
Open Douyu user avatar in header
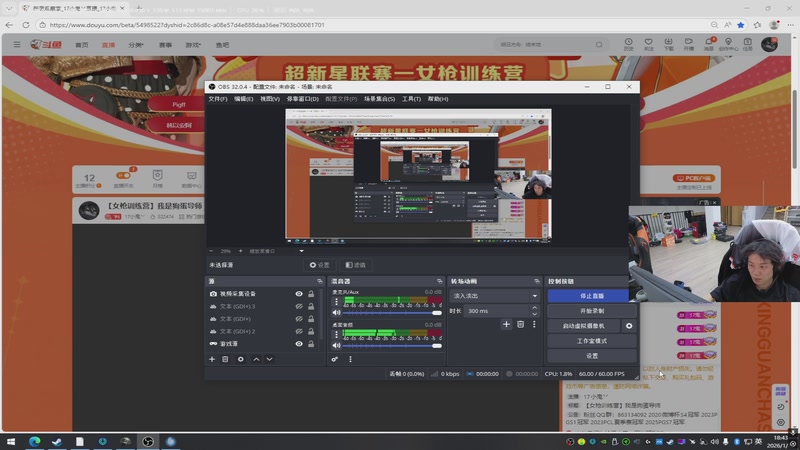pos(769,44)
